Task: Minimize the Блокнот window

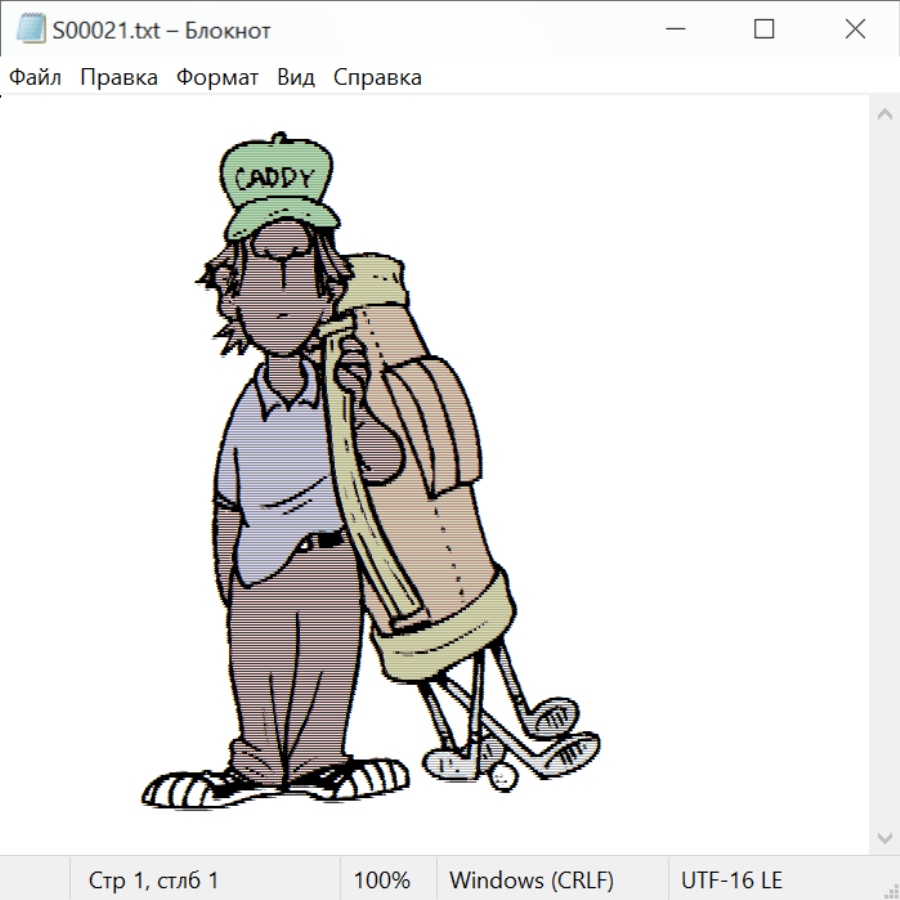Action: pyautogui.click(x=674, y=30)
